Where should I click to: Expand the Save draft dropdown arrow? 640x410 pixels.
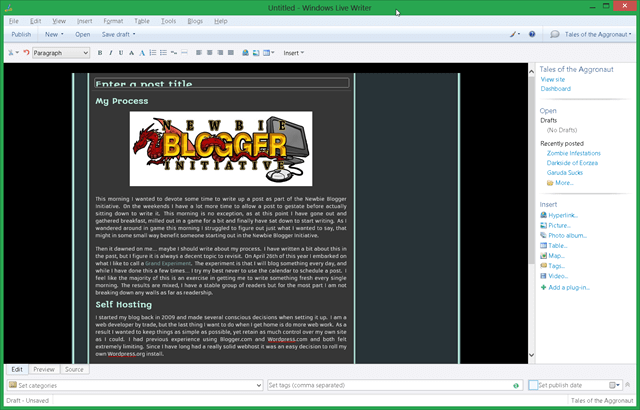134,34
